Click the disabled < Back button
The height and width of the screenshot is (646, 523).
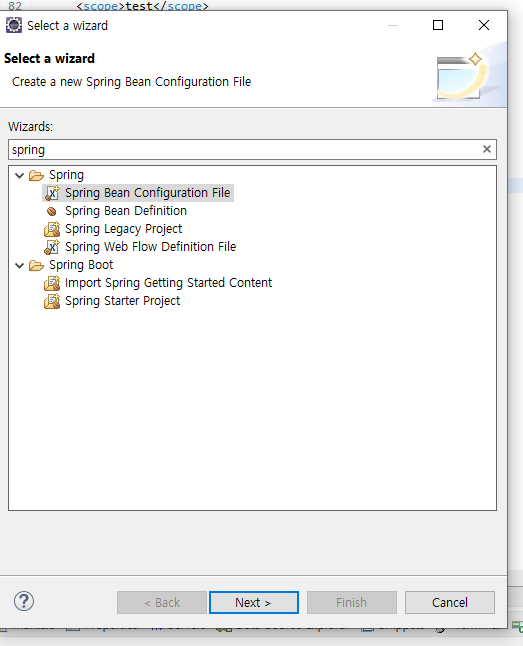click(162, 602)
